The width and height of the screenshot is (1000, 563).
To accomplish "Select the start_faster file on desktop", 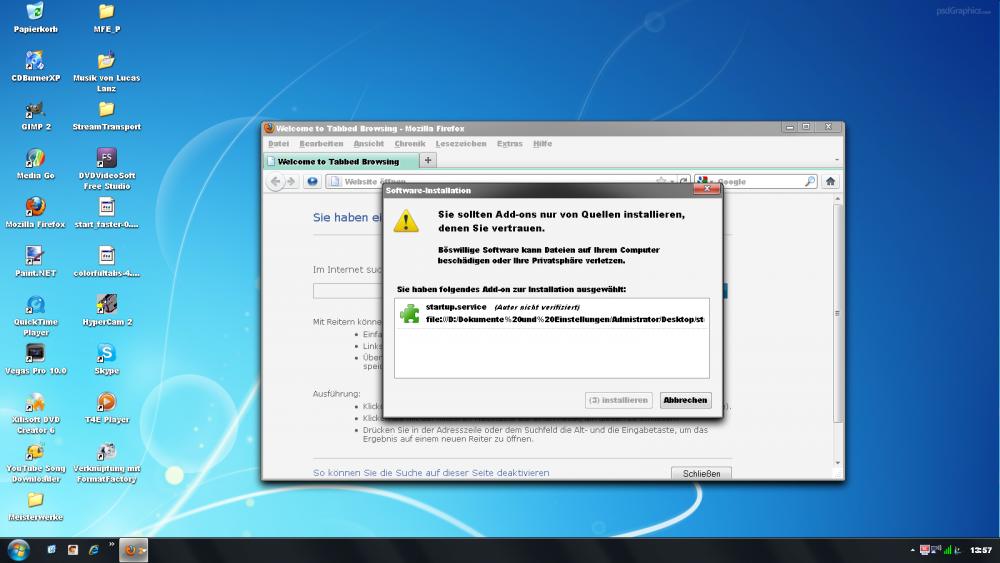I will coord(107,213).
